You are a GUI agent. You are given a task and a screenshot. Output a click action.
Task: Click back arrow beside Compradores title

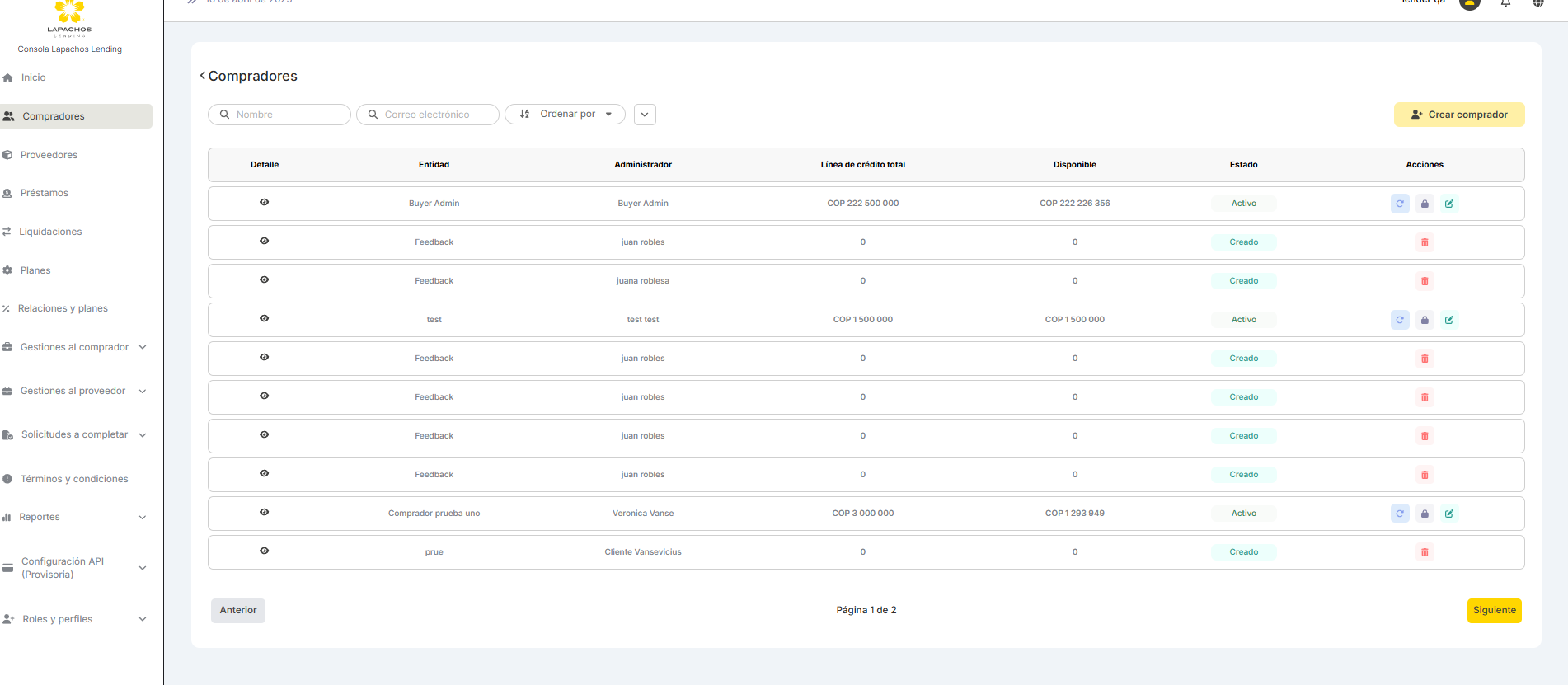[202, 76]
